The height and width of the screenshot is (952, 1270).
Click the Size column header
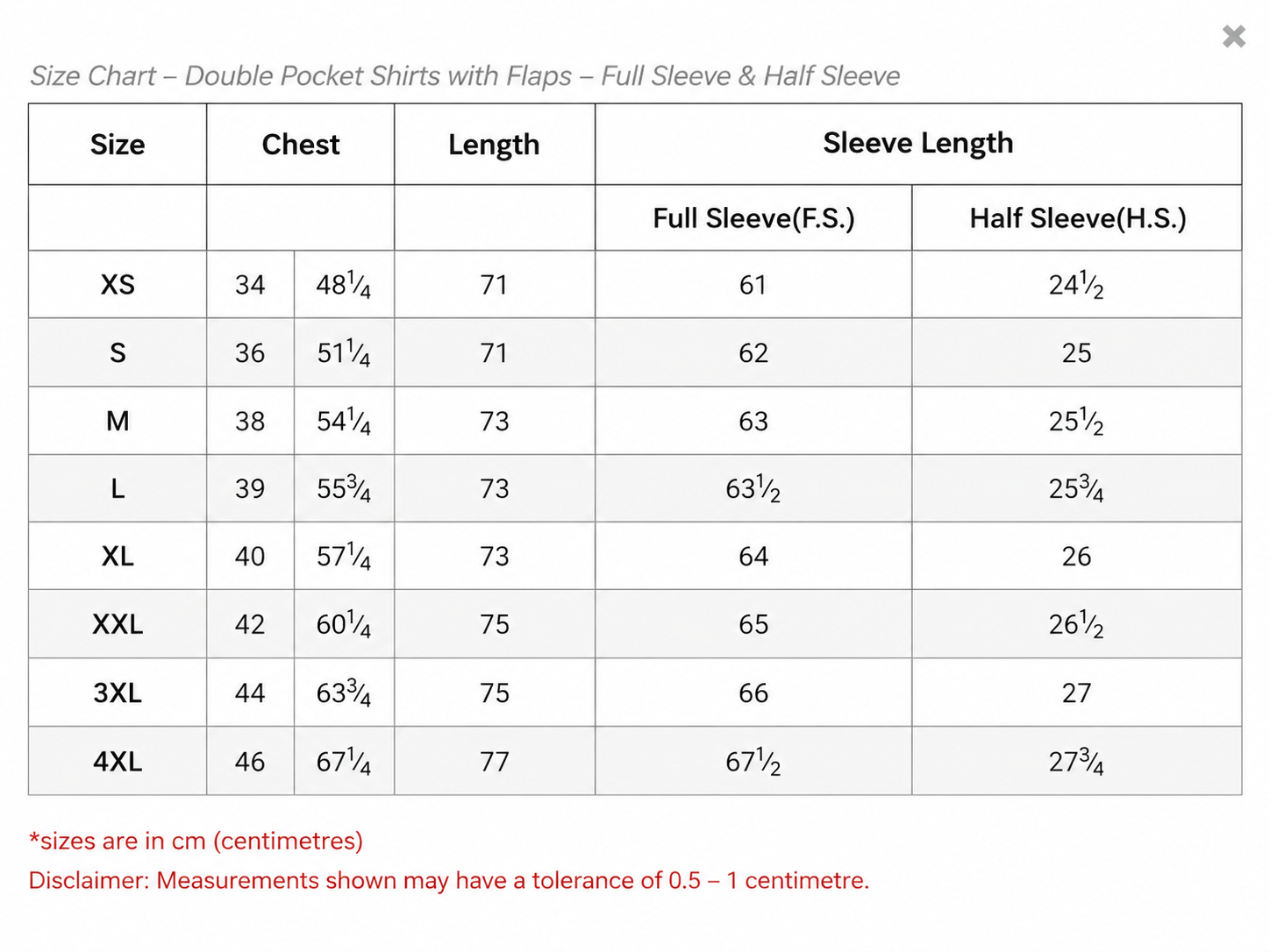click(118, 145)
